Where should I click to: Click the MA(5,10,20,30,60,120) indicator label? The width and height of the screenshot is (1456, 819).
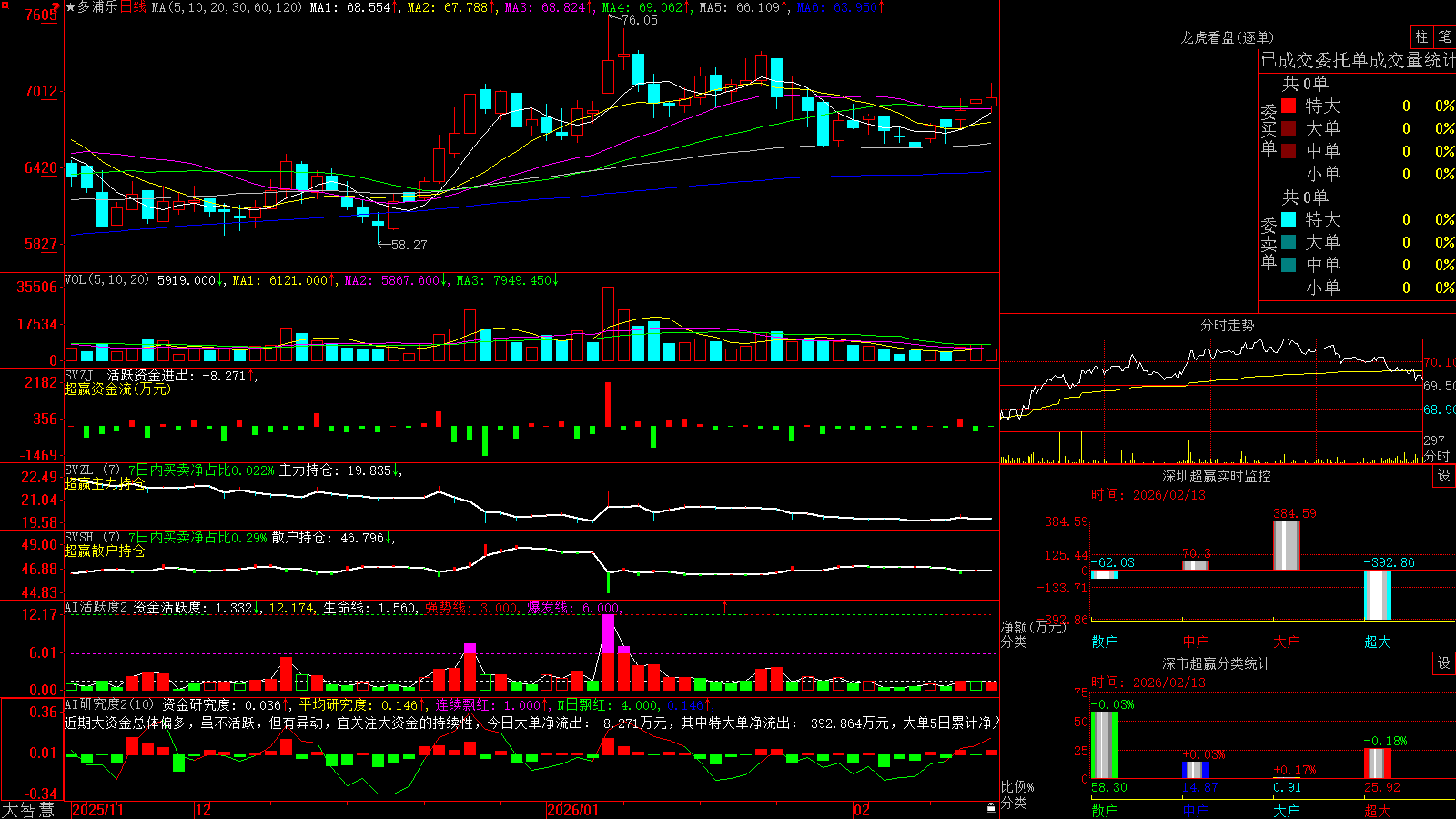click(227, 7)
